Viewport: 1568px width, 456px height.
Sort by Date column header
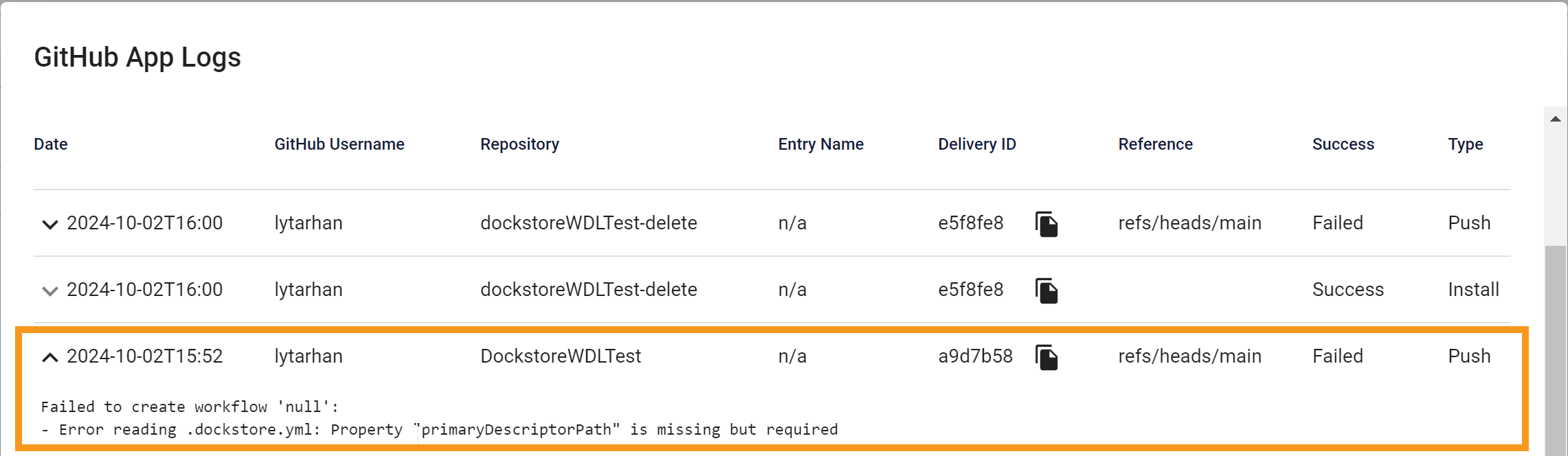(51, 144)
